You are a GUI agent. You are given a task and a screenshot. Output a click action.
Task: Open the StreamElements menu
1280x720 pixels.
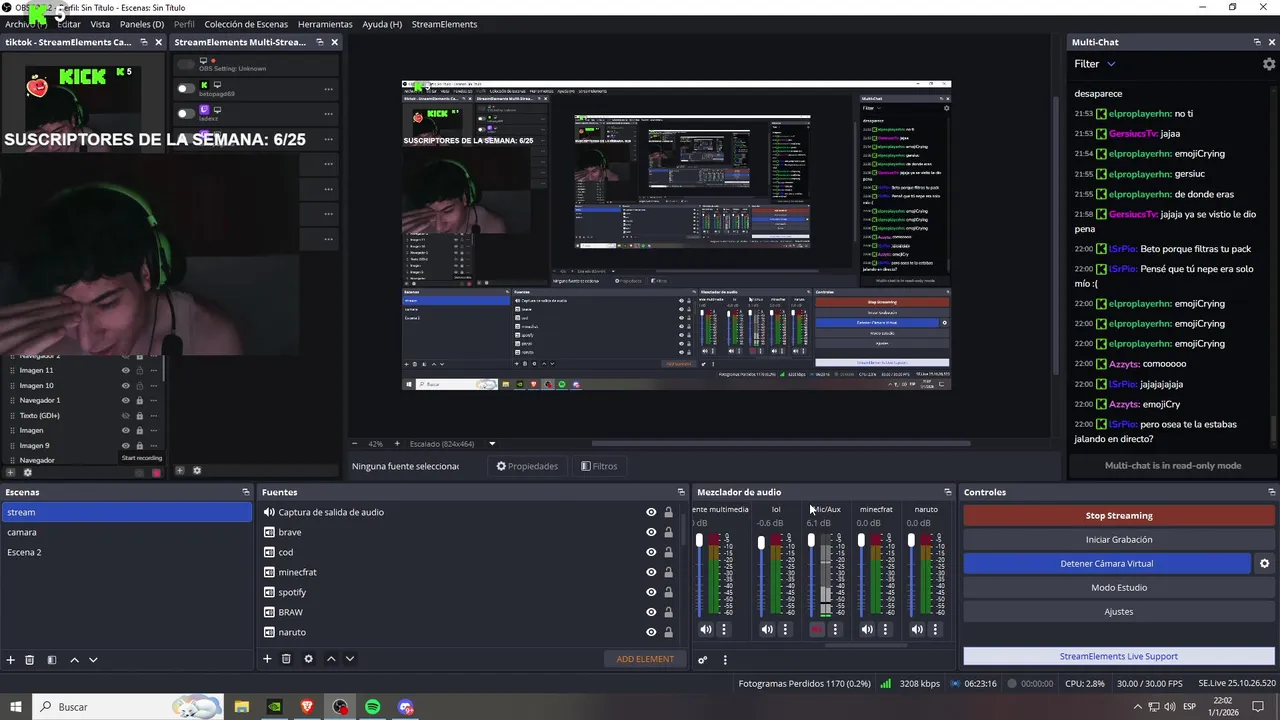point(444,24)
